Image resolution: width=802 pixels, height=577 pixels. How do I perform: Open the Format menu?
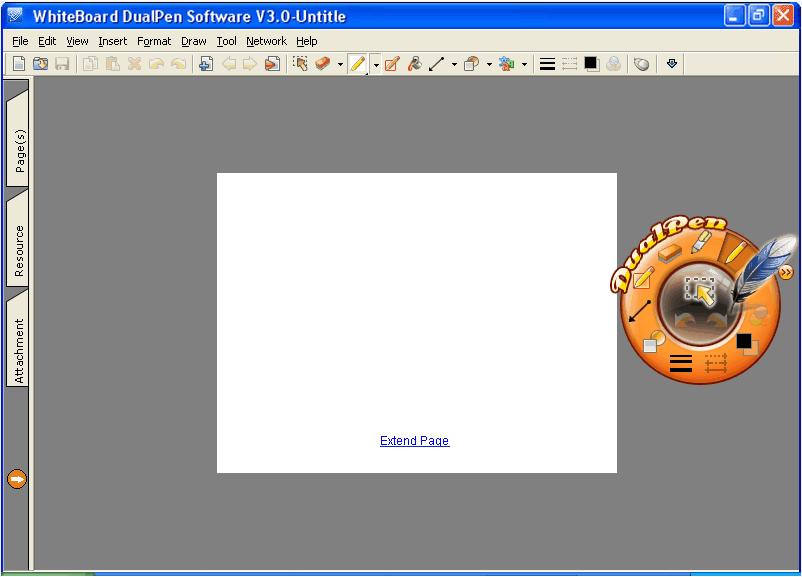154,41
